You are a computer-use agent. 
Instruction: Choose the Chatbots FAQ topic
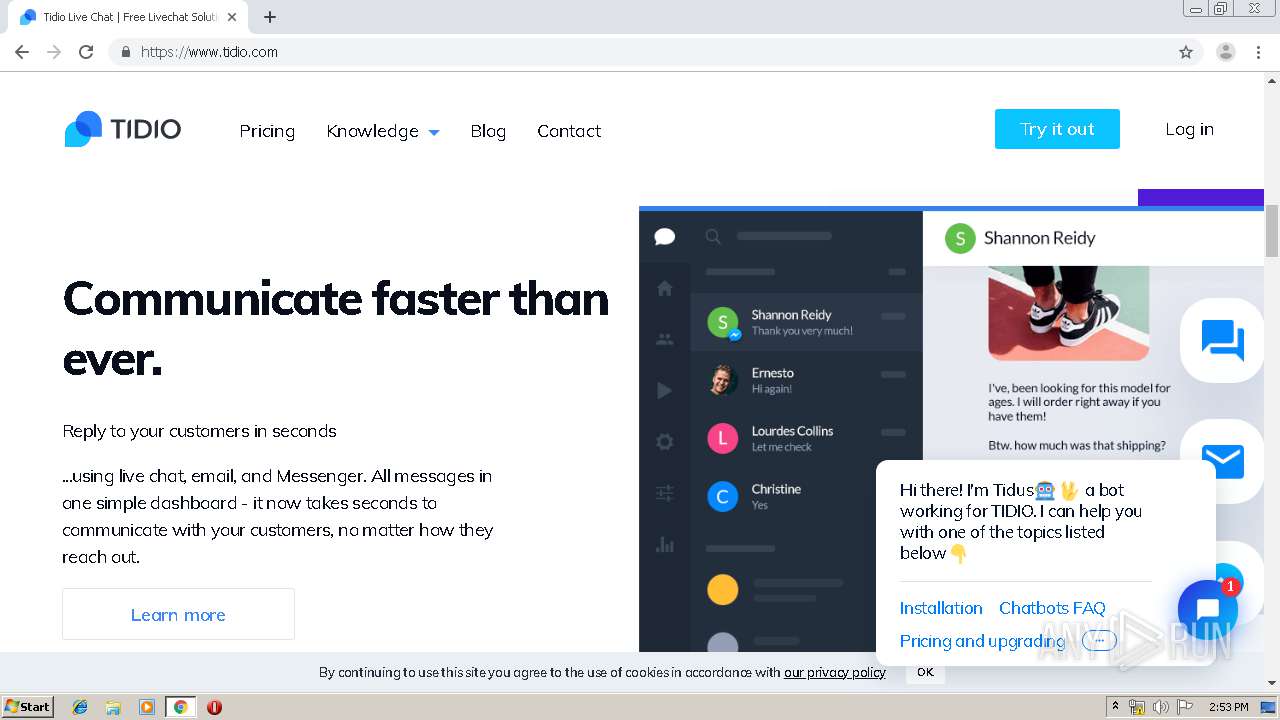tap(1052, 608)
